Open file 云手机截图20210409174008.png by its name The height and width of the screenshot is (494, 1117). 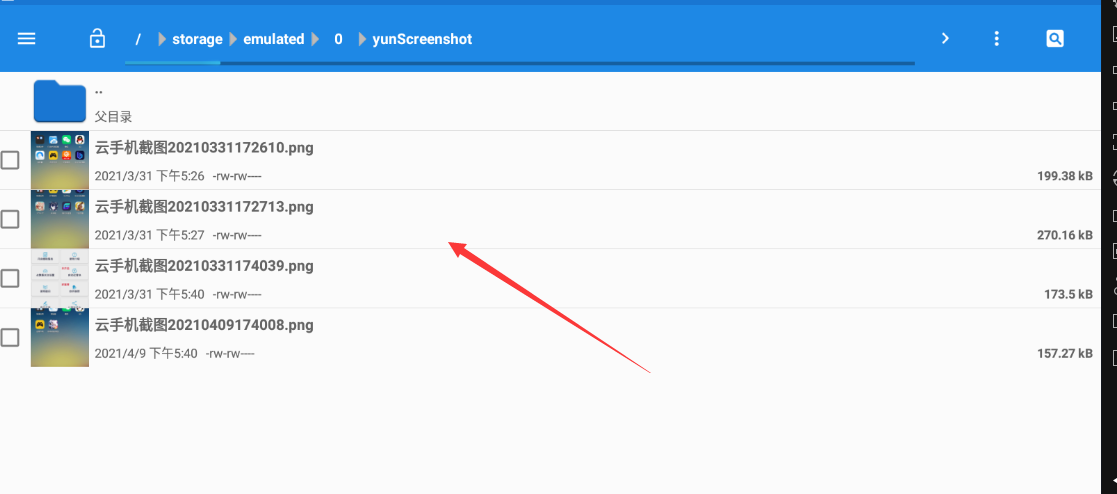[x=204, y=325]
